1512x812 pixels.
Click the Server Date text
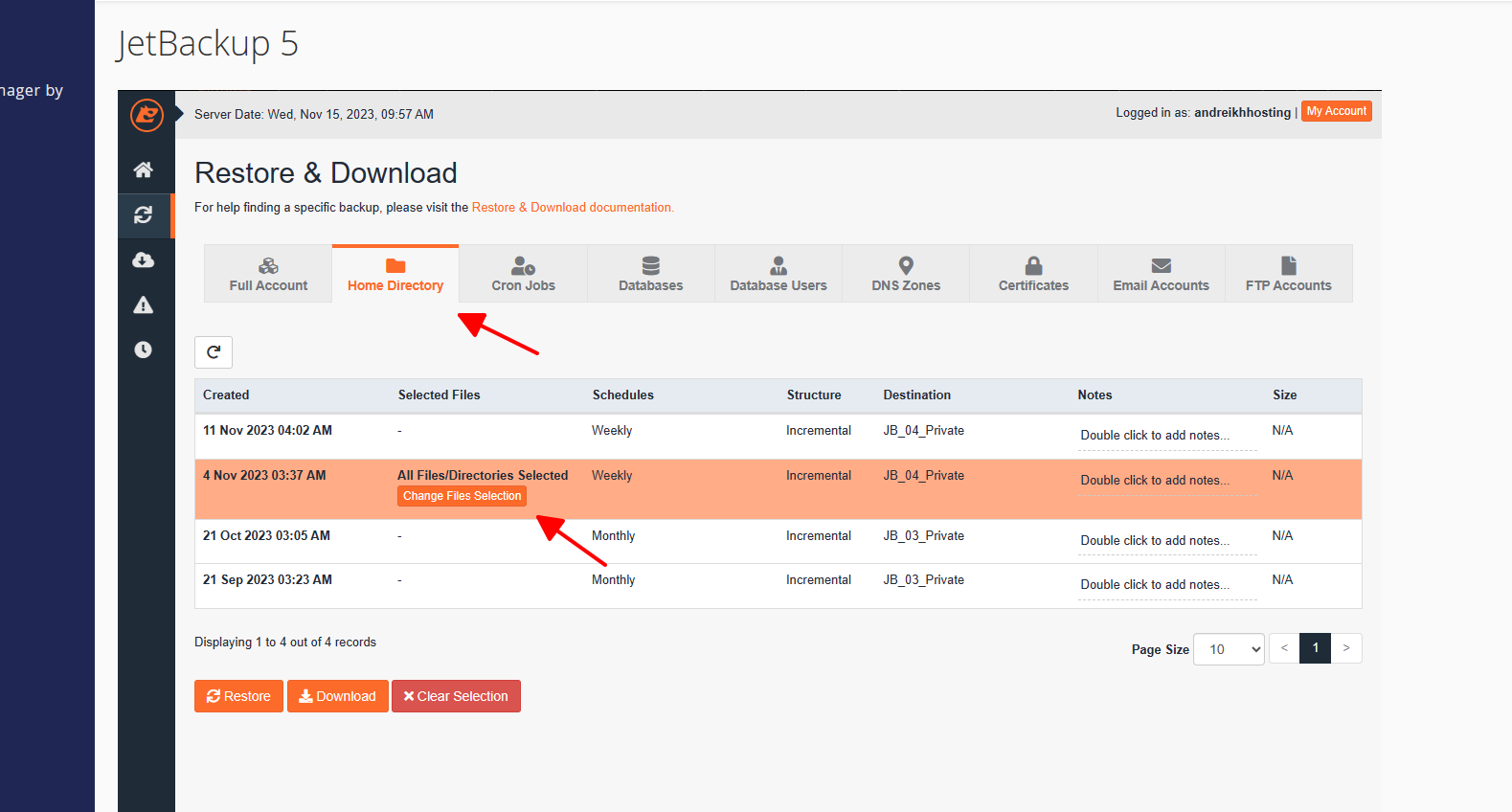click(314, 114)
